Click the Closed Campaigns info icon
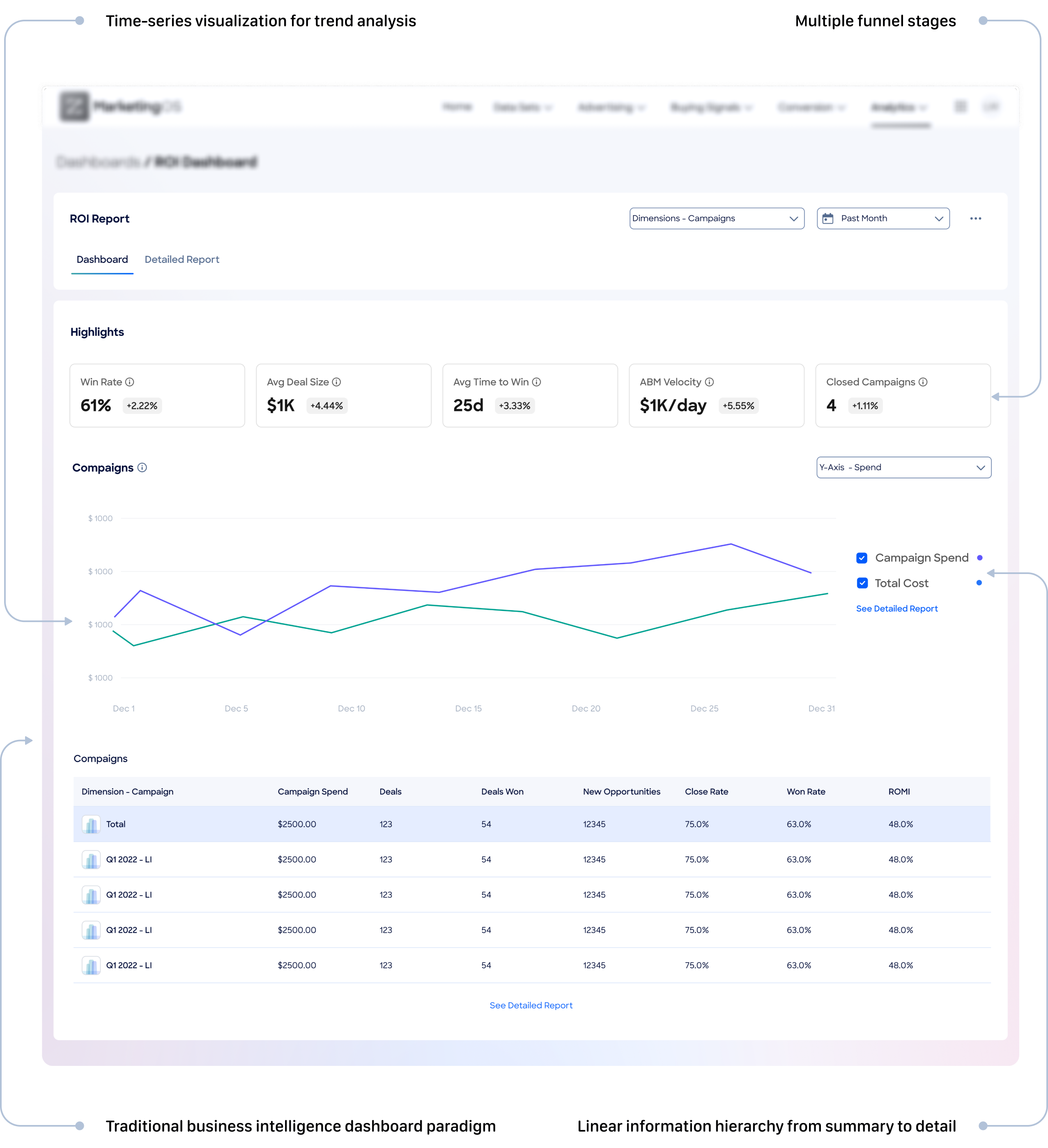1048x1148 pixels. click(x=923, y=382)
